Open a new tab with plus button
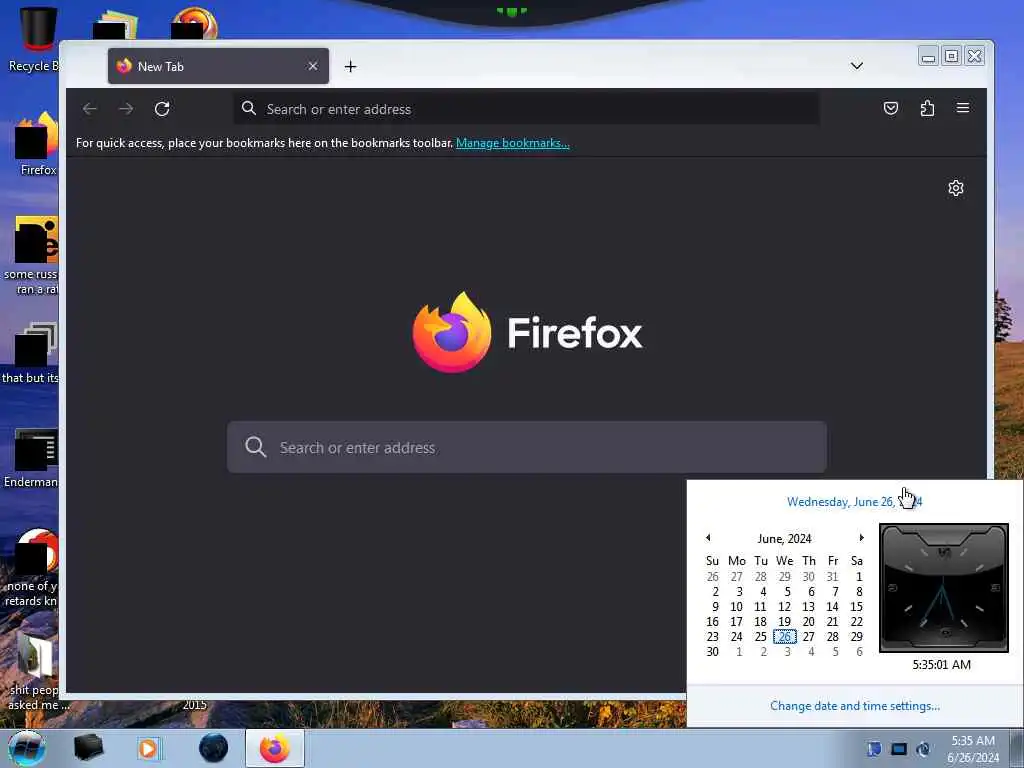This screenshot has width=1024, height=768. click(351, 66)
